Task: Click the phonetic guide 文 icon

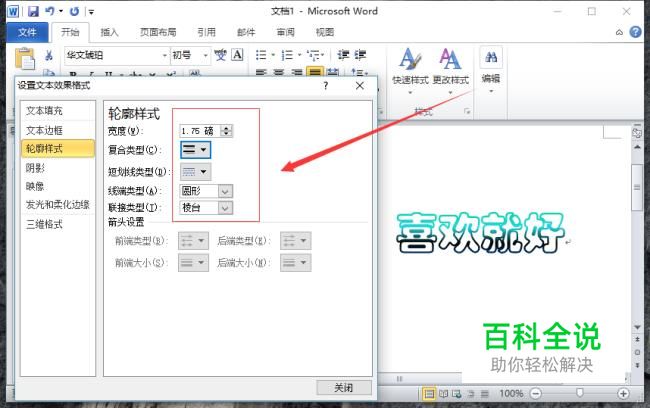Action: tap(221, 55)
